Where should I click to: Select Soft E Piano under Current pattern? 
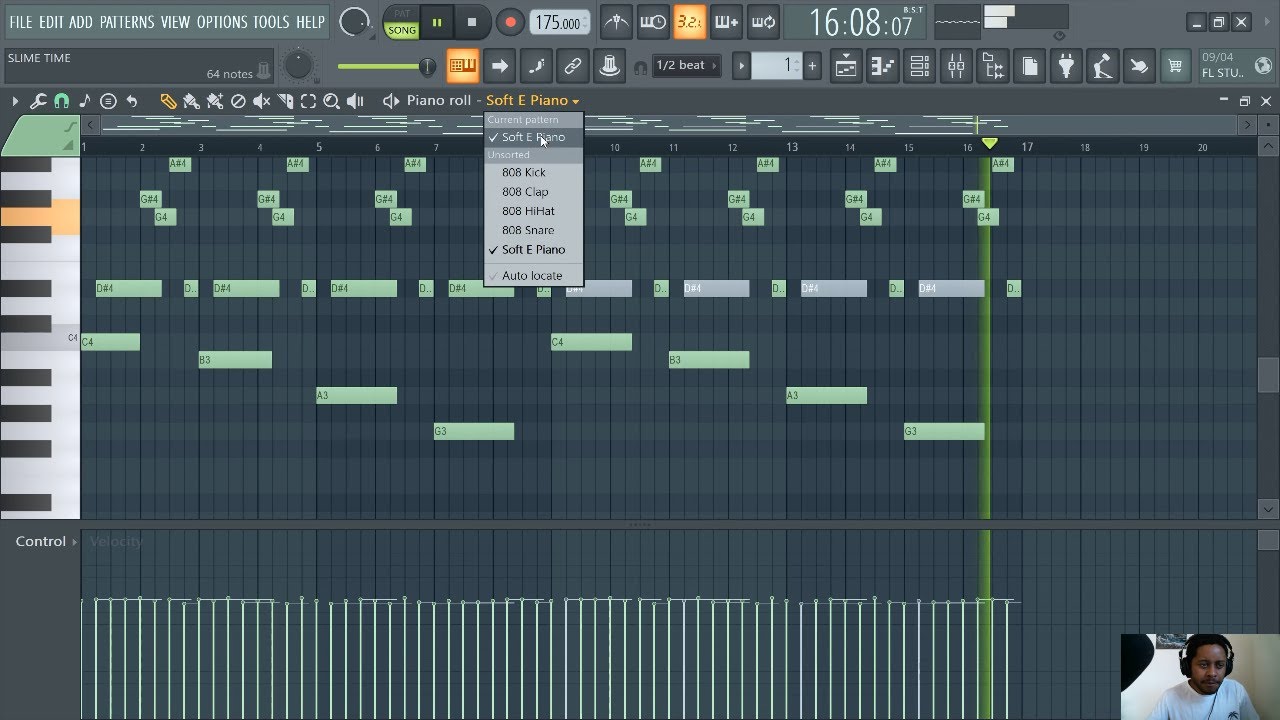coord(532,137)
